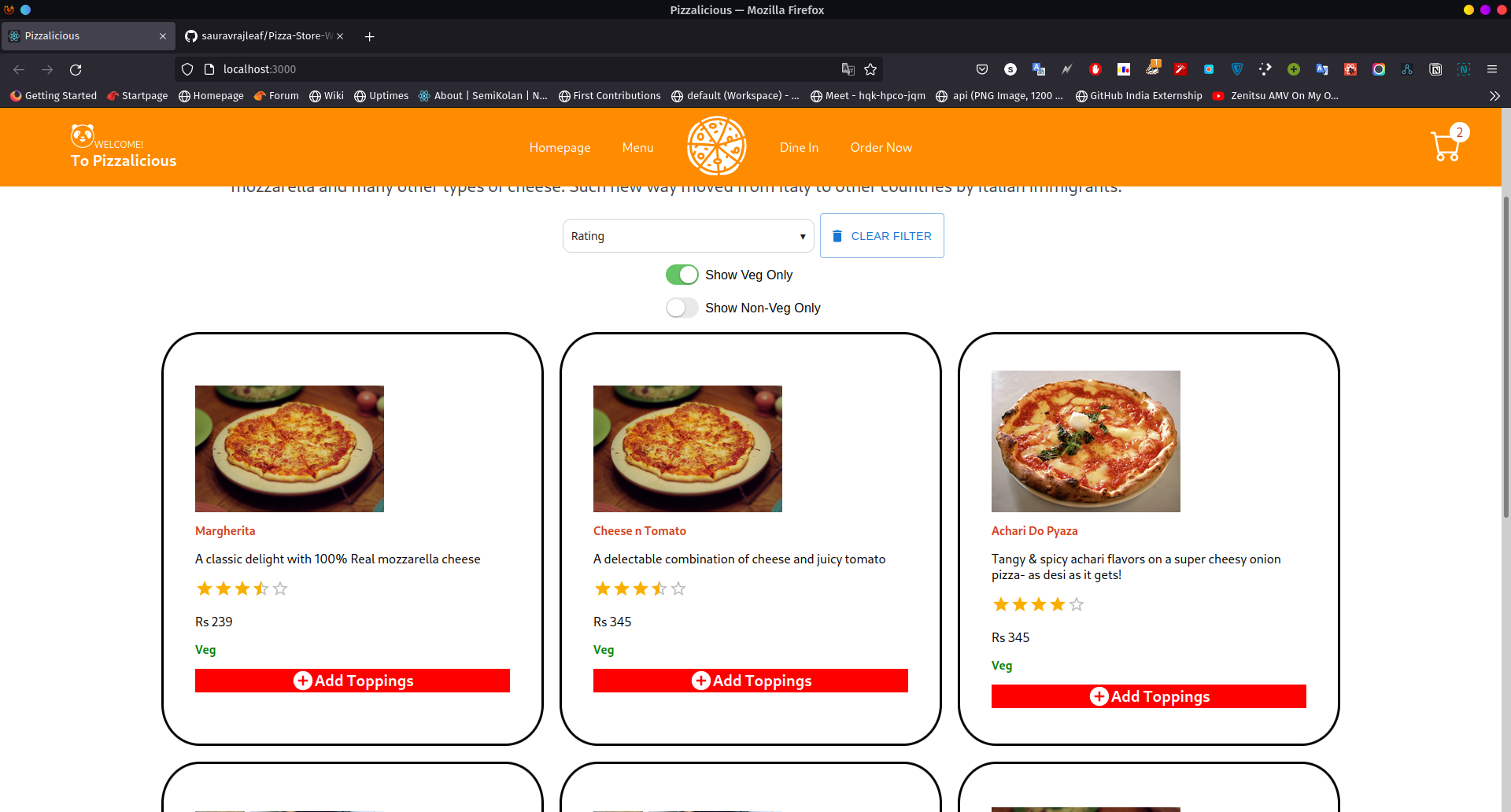1511x812 pixels.
Task: Click the Margherita star rating
Action: (242, 589)
